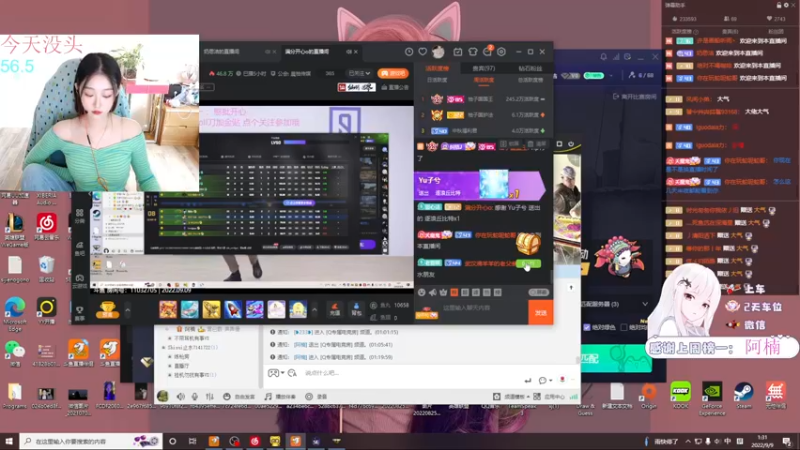
Task: Open the user avatar in Douyu header
Action: tap(438, 52)
